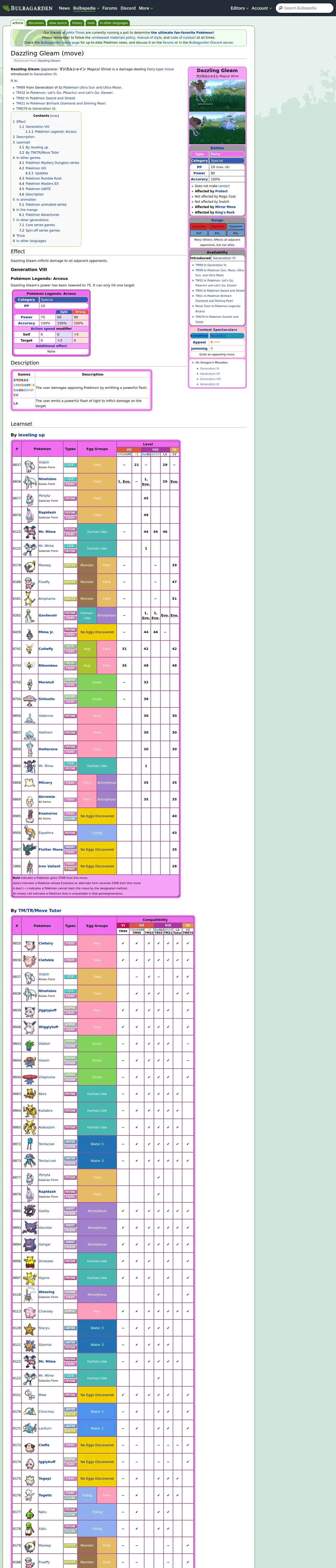Click Tentacool's sprite icon
Screen dimensions: 336x1568
click(29, 1144)
